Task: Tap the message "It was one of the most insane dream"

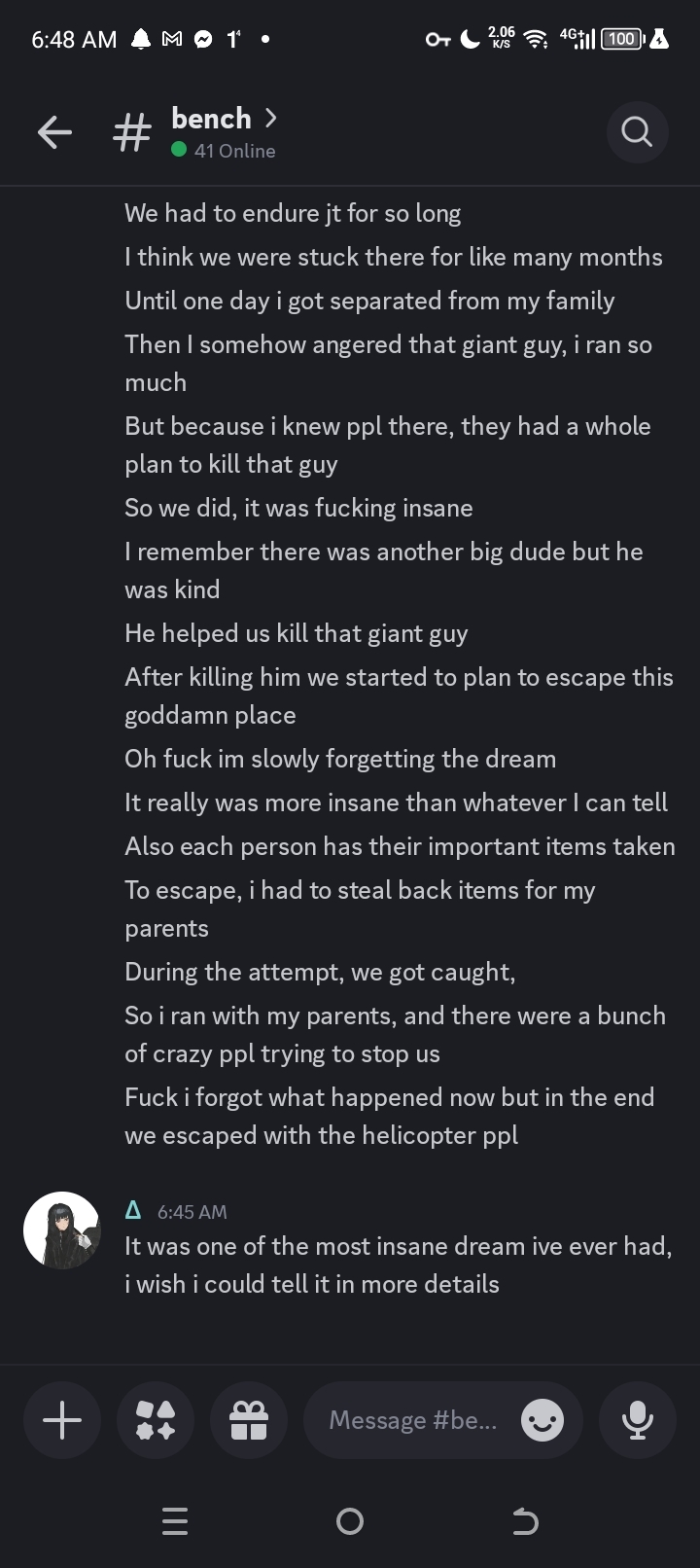Action: point(398,1246)
